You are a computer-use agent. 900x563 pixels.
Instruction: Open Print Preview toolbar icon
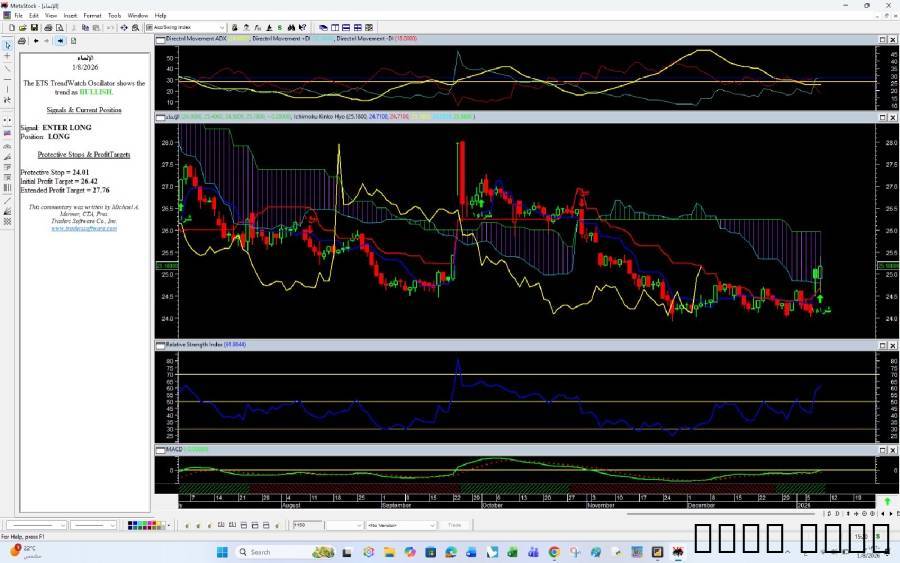coord(60,28)
